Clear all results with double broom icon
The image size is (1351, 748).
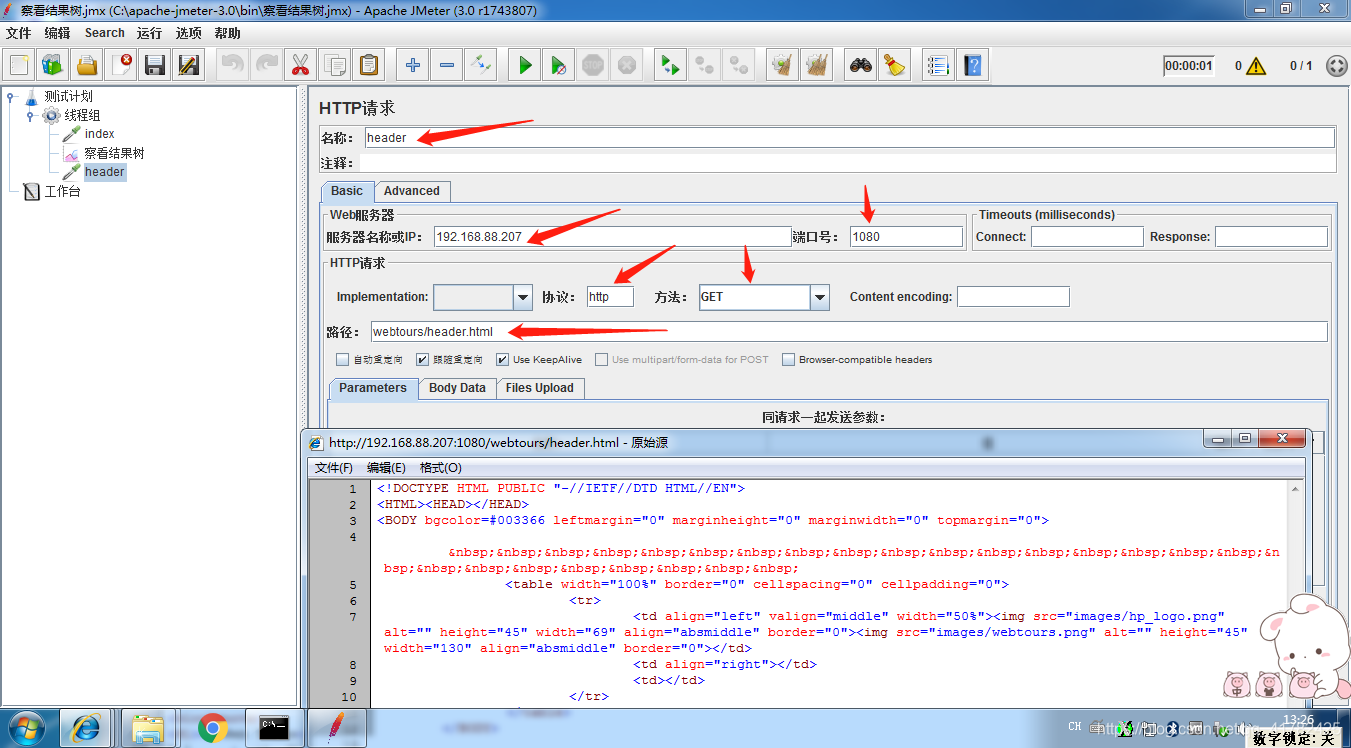pos(816,66)
